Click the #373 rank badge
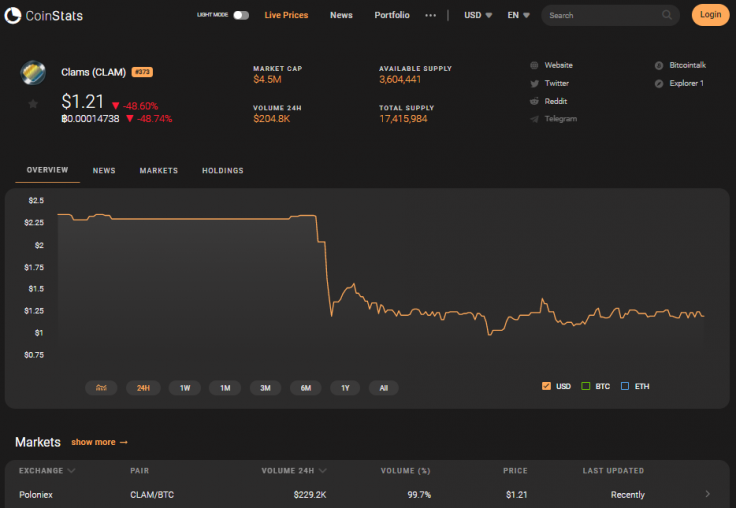The height and width of the screenshot is (508, 736). [142, 72]
